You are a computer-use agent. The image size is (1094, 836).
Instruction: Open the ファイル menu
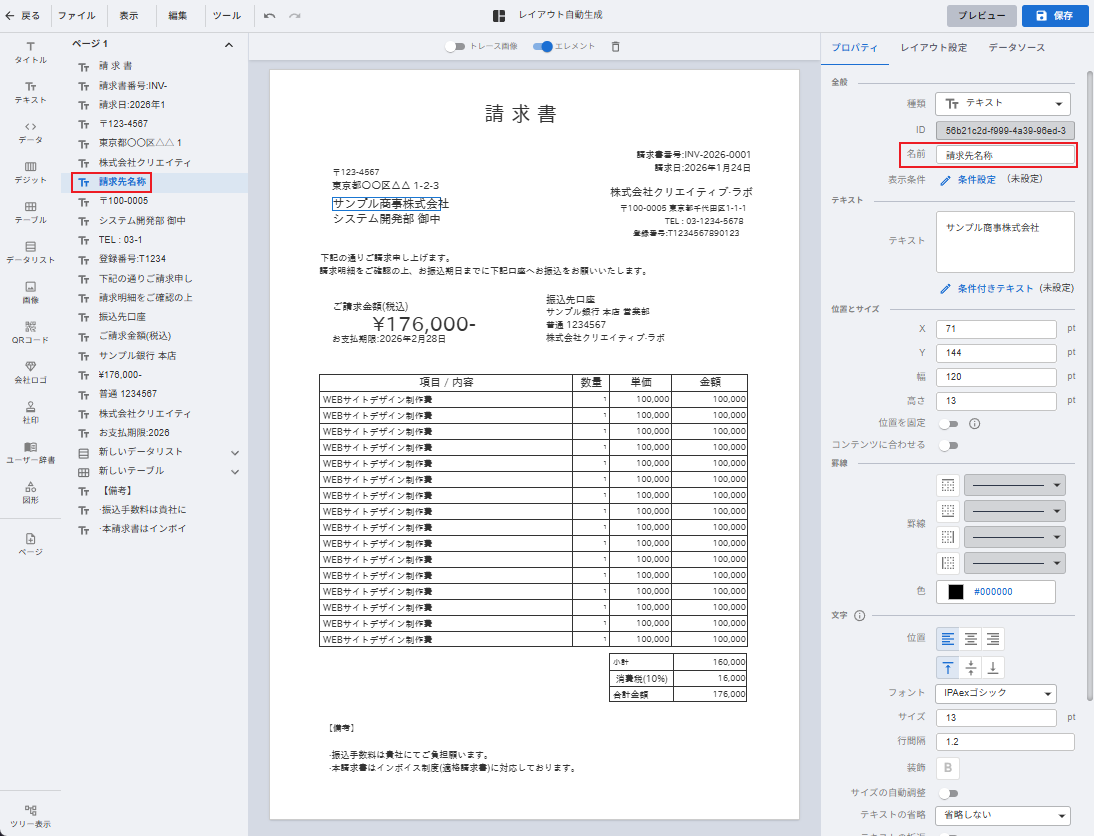click(x=76, y=16)
